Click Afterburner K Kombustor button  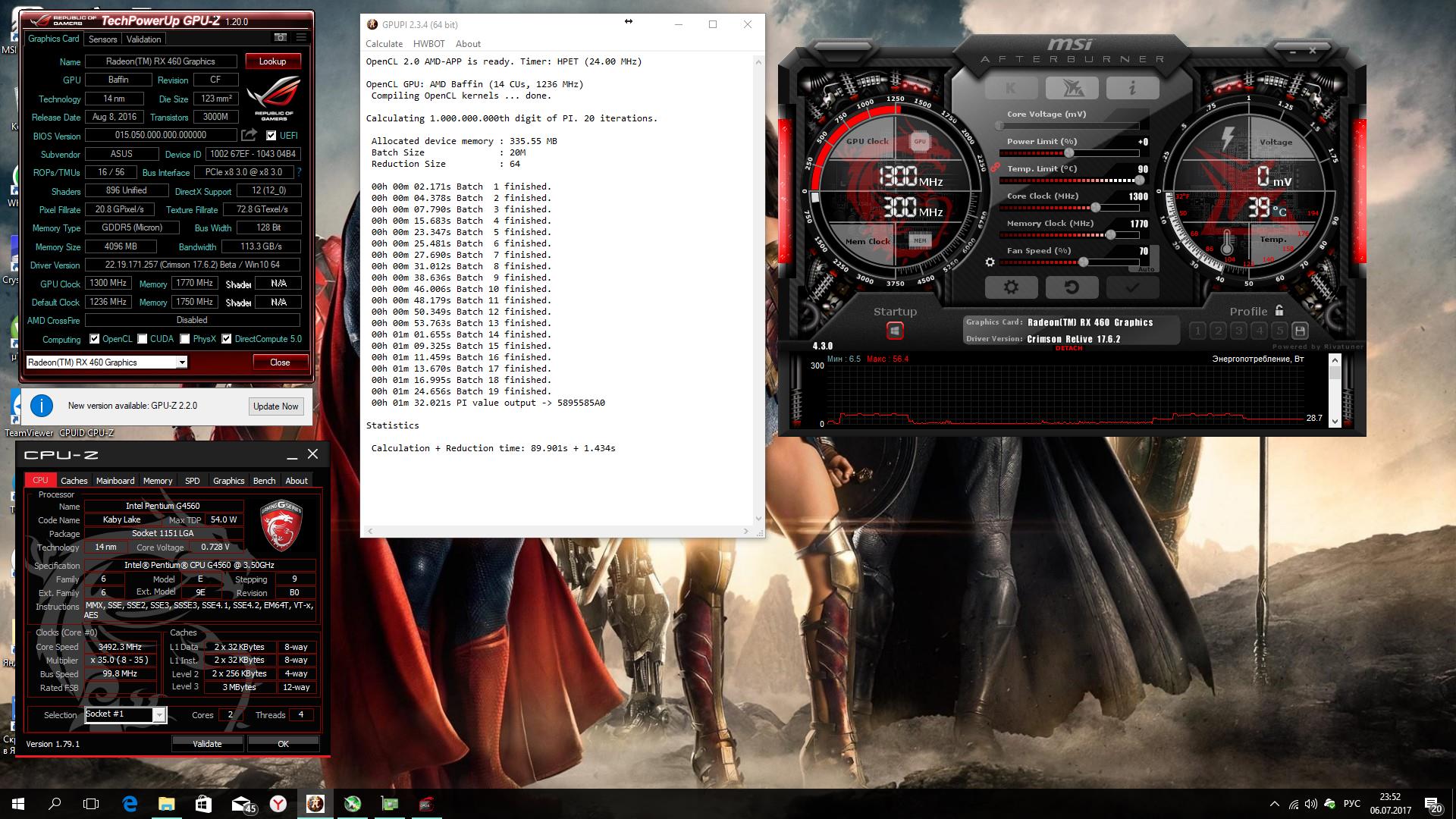pos(1011,88)
